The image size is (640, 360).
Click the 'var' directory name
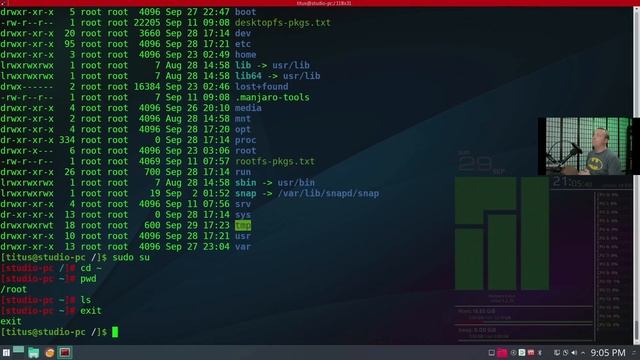click(x=243, y=247)
